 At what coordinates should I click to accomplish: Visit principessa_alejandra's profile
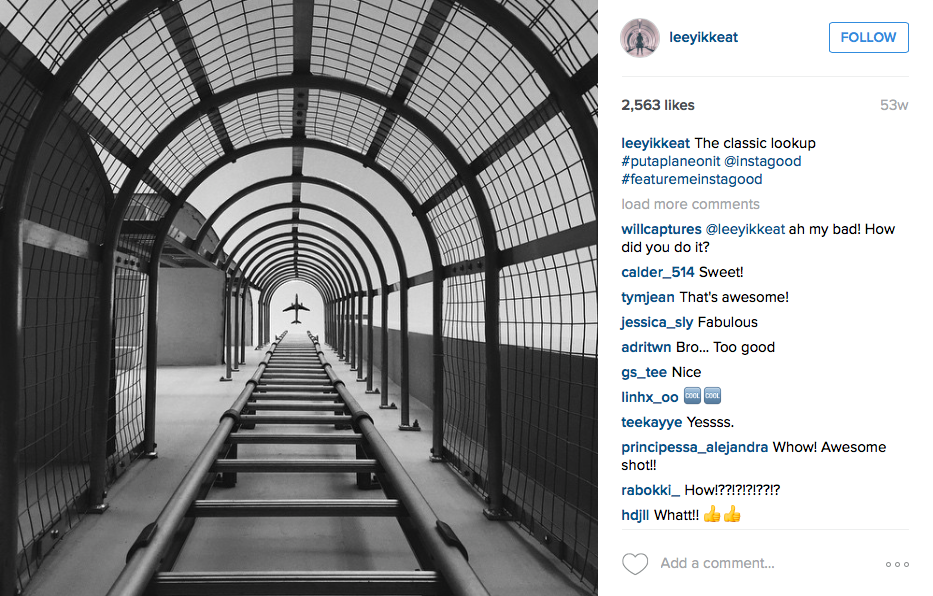tap(694, 447)
